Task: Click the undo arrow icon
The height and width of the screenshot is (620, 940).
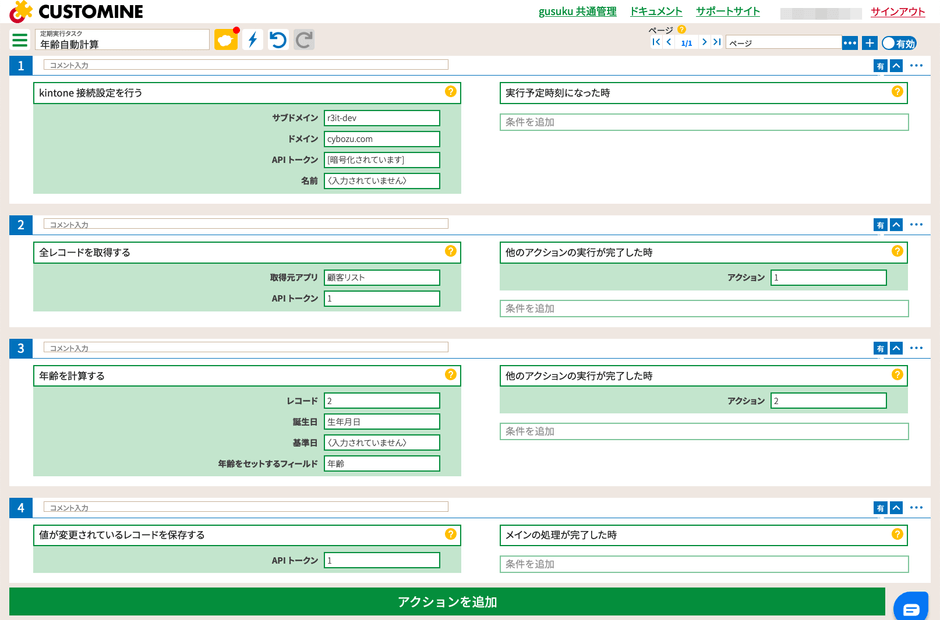Action: [277, 39]
